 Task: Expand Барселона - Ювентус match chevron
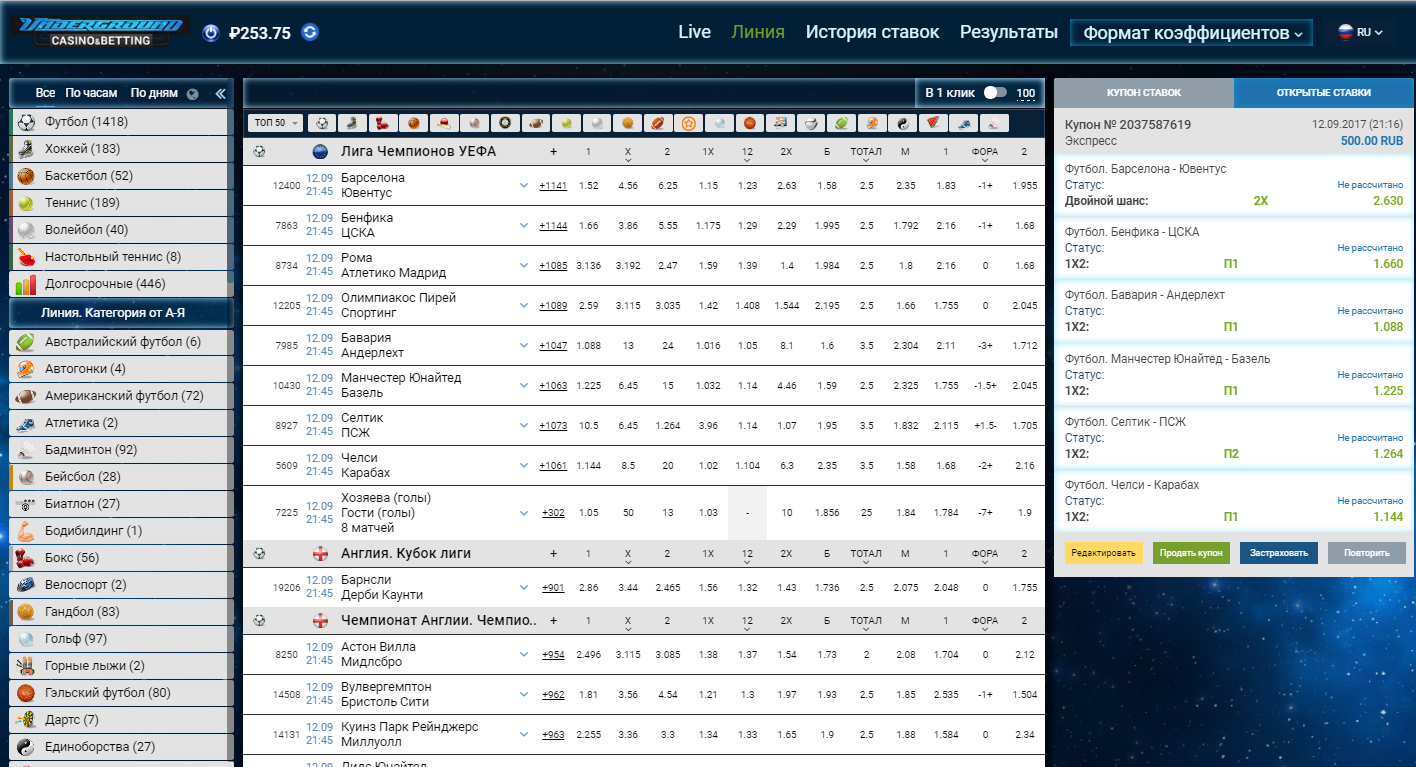(x=523, y=185)
